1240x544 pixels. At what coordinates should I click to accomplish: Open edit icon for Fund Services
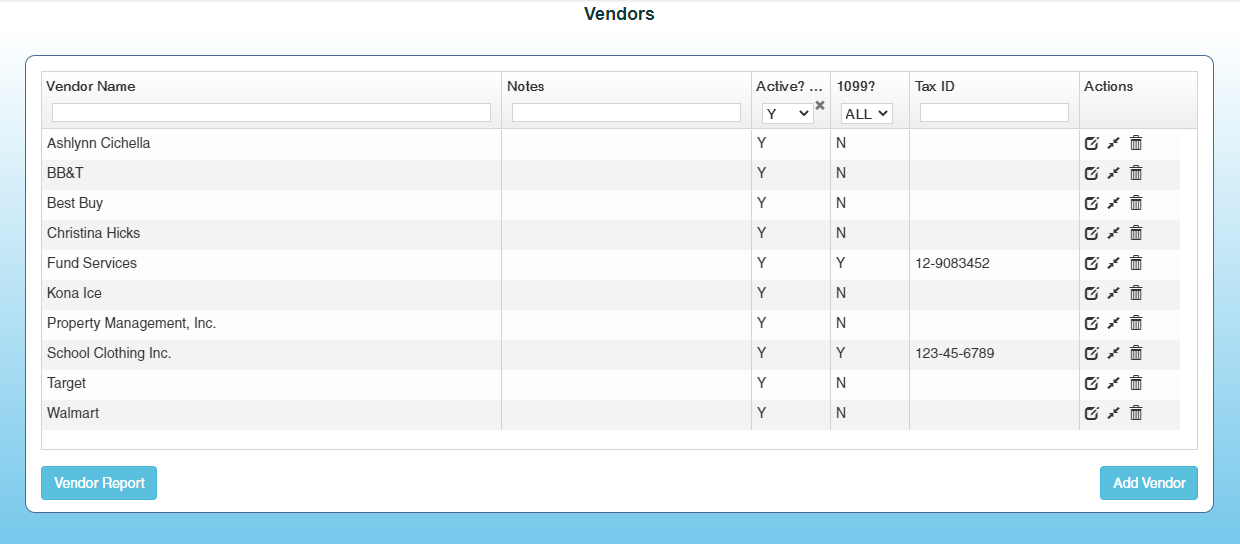click(x=1092, y=263)
